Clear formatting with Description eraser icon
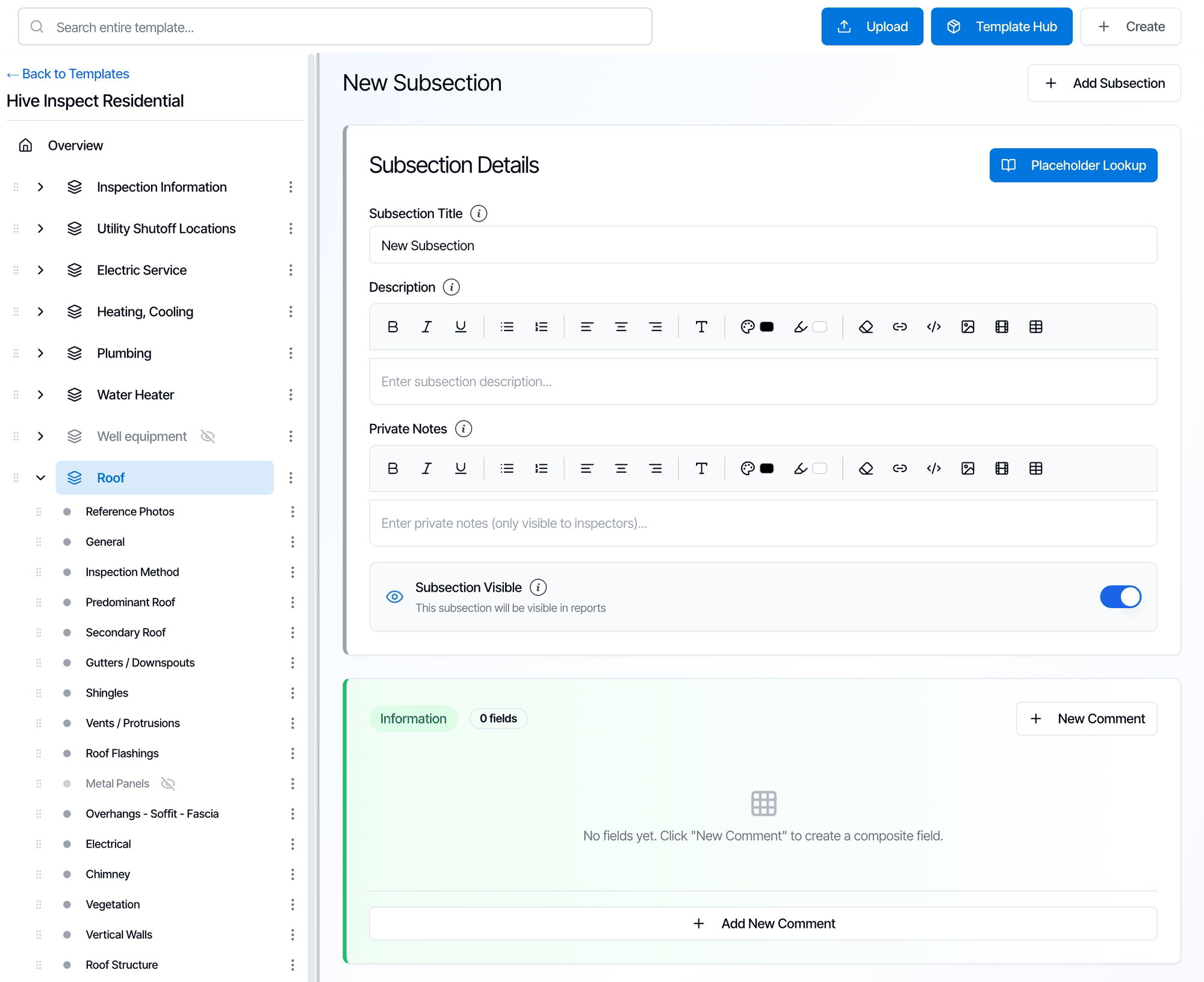This screenshot has width=1204, height=982. [866, 327]
